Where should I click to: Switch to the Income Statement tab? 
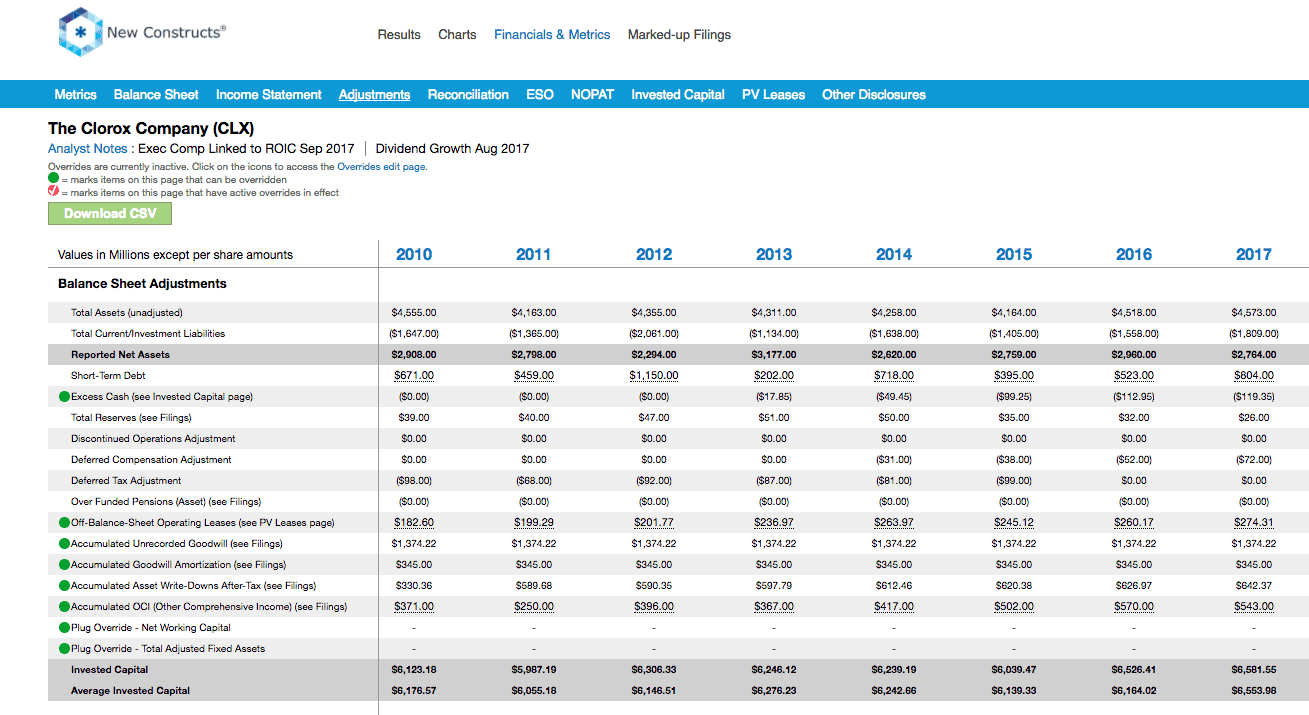coord(269,95)
